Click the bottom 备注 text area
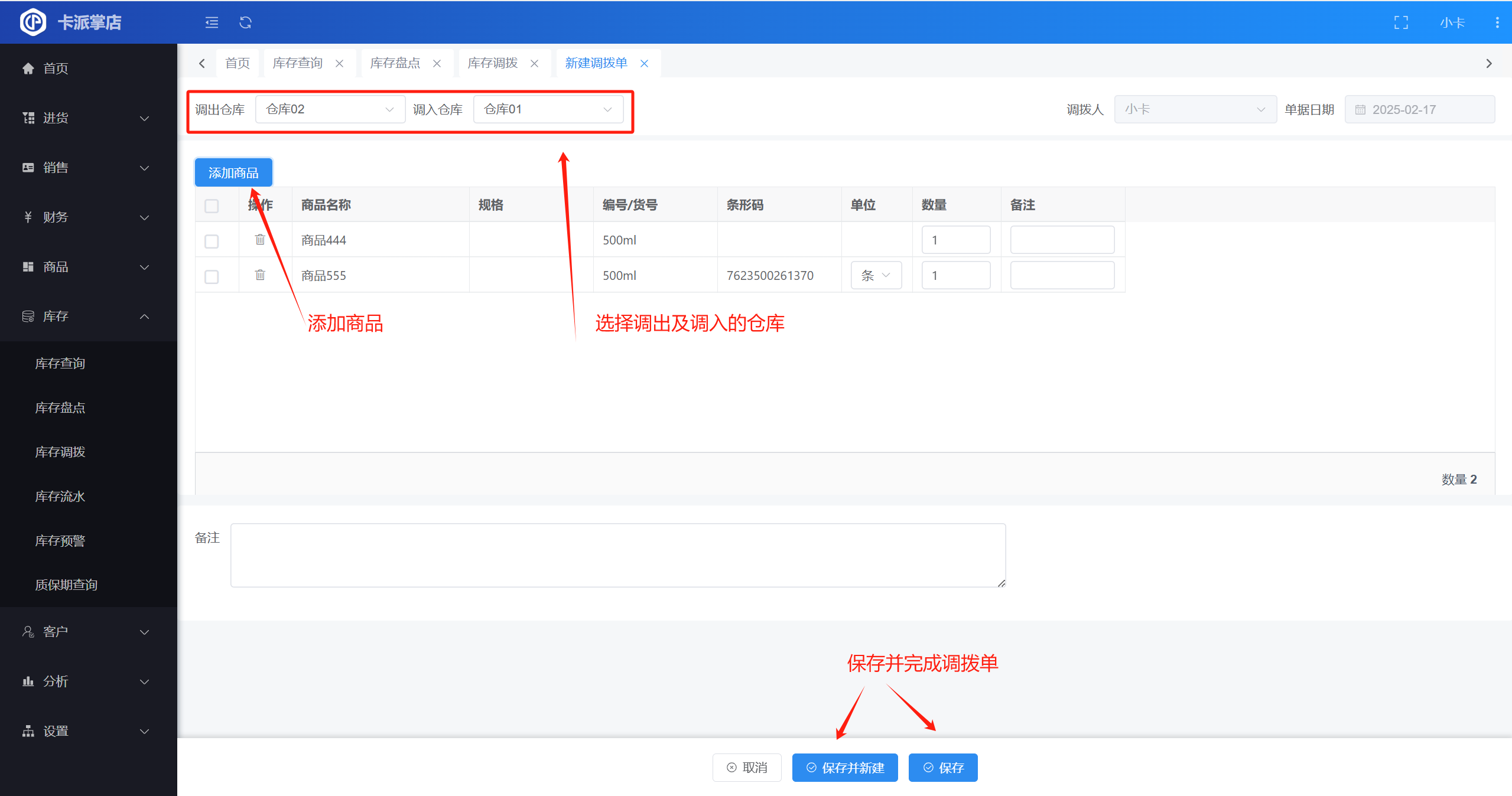 coord(617,555)
